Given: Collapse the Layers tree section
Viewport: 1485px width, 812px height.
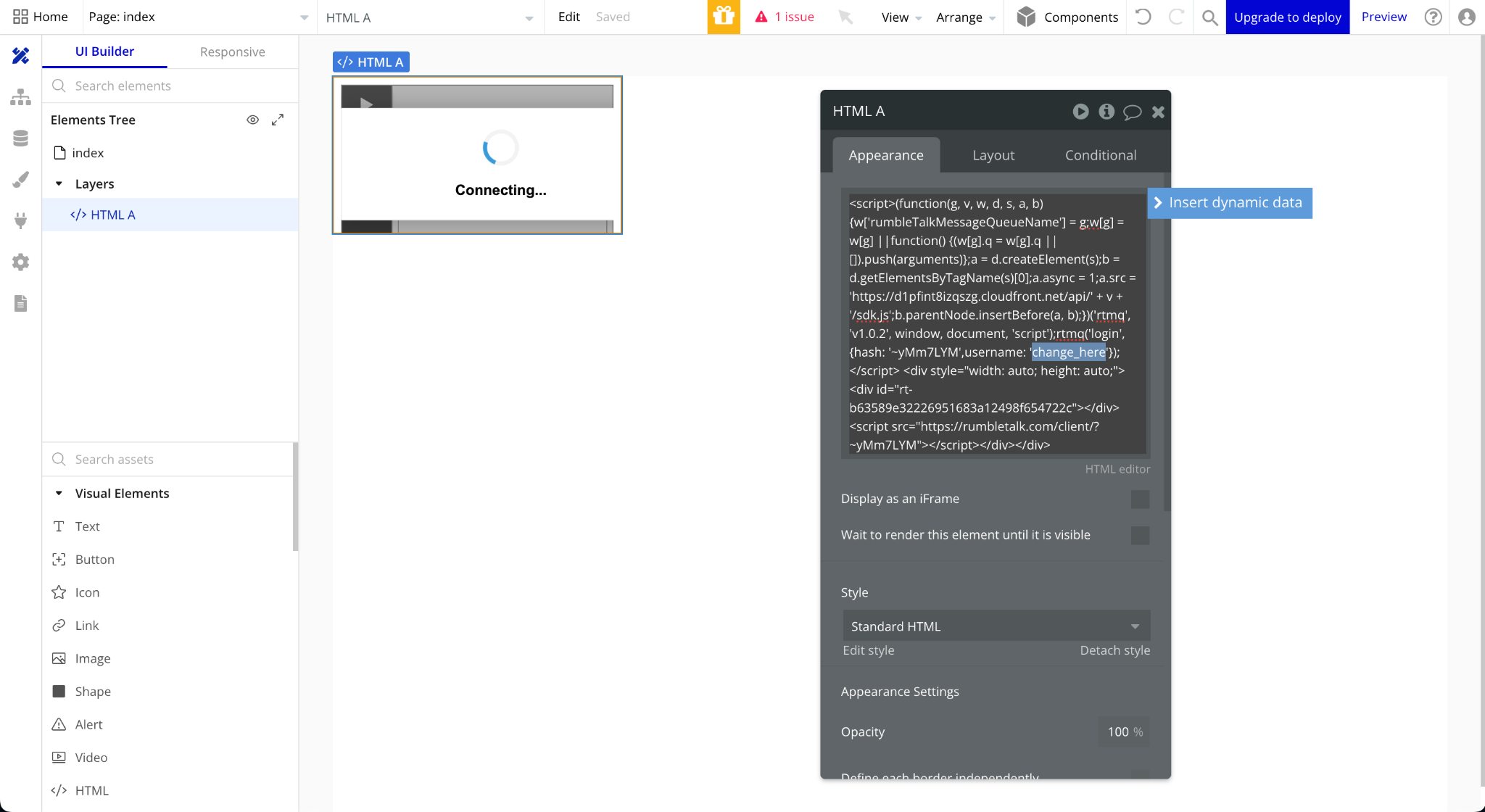Looking at the screenshot, I should 59,184.
